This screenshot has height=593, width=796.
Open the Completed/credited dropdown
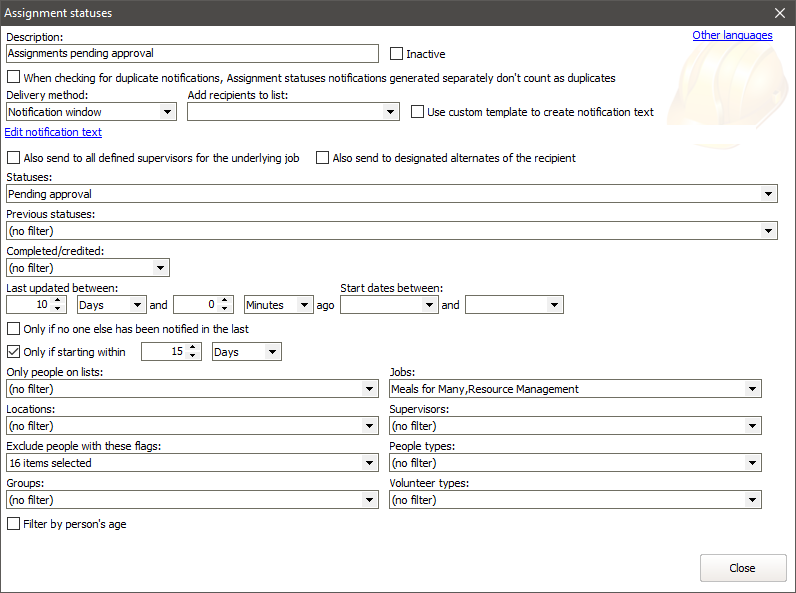(160, 268)
